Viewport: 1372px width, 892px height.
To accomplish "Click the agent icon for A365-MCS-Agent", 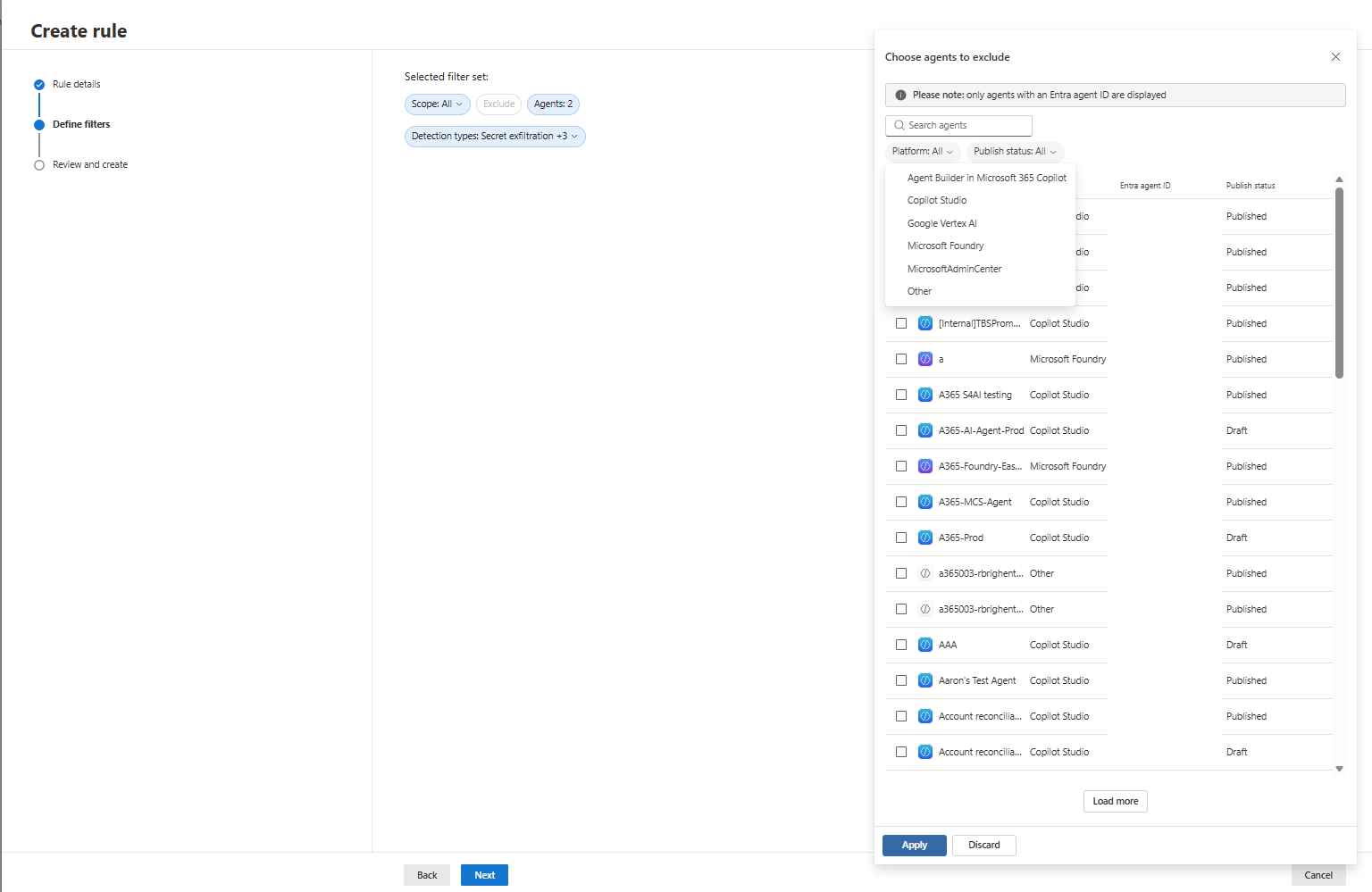I will [925, 502].
